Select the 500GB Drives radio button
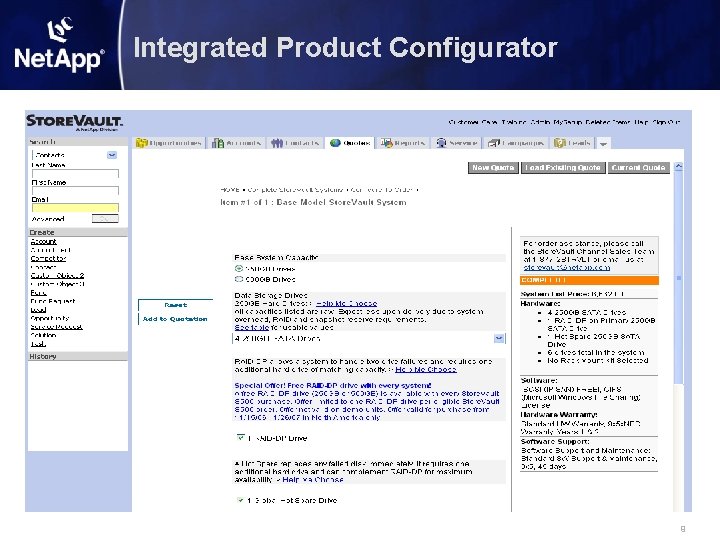720x540 pixels. click(239, 279)
